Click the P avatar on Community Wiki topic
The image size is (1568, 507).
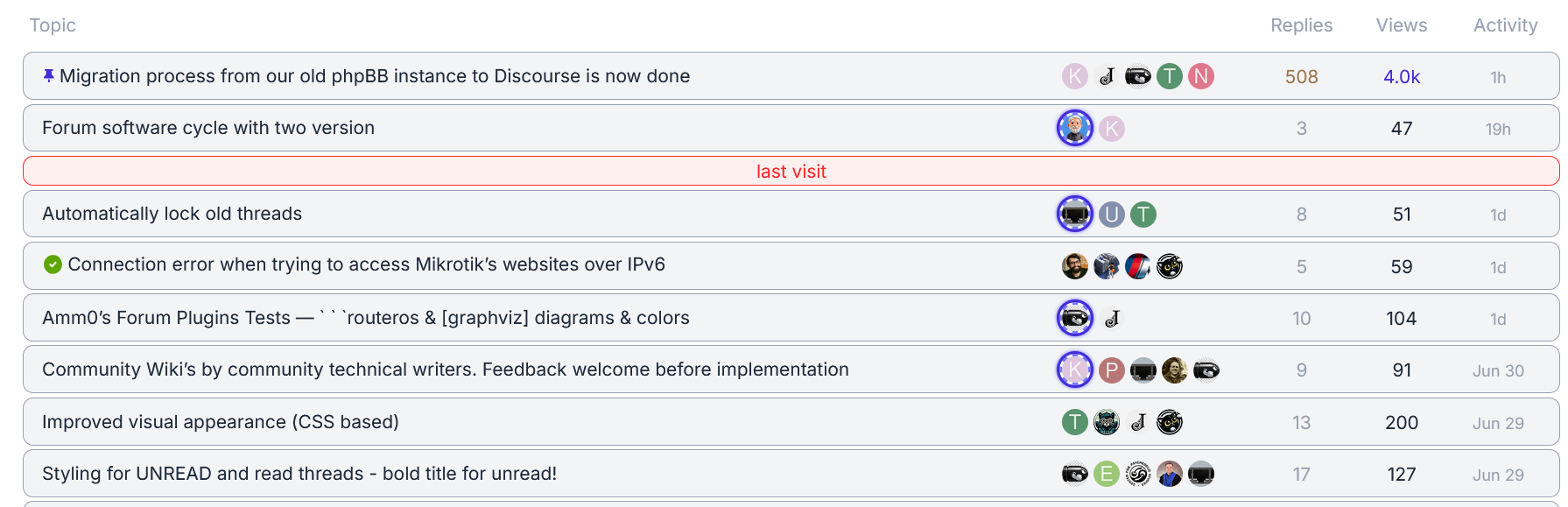coord(1112,370)
